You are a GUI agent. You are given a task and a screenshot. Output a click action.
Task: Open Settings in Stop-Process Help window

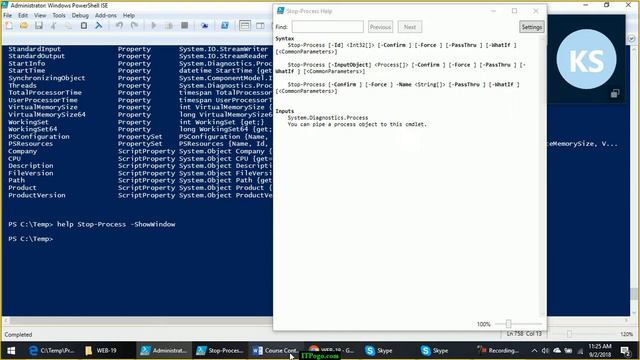coord(531,27)
